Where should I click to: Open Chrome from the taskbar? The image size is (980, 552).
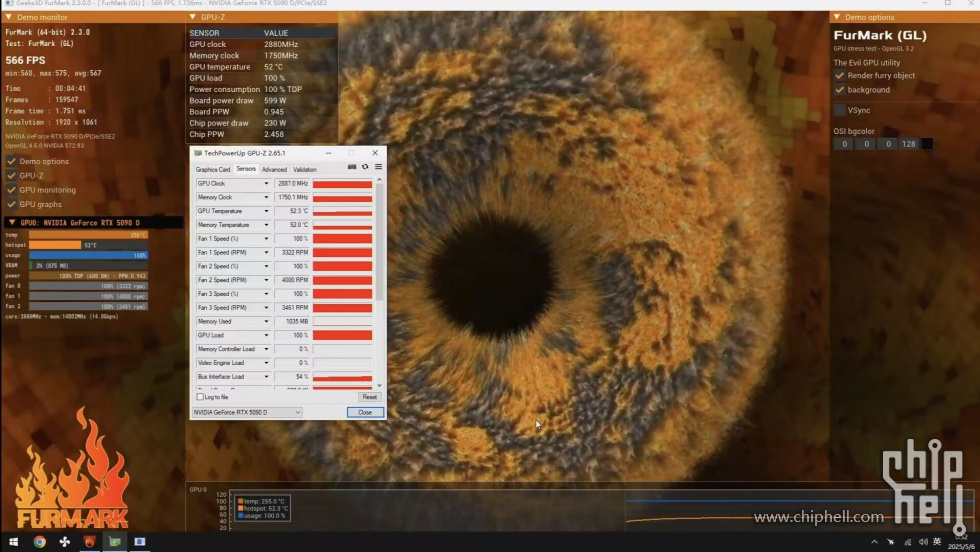[39, 542]
